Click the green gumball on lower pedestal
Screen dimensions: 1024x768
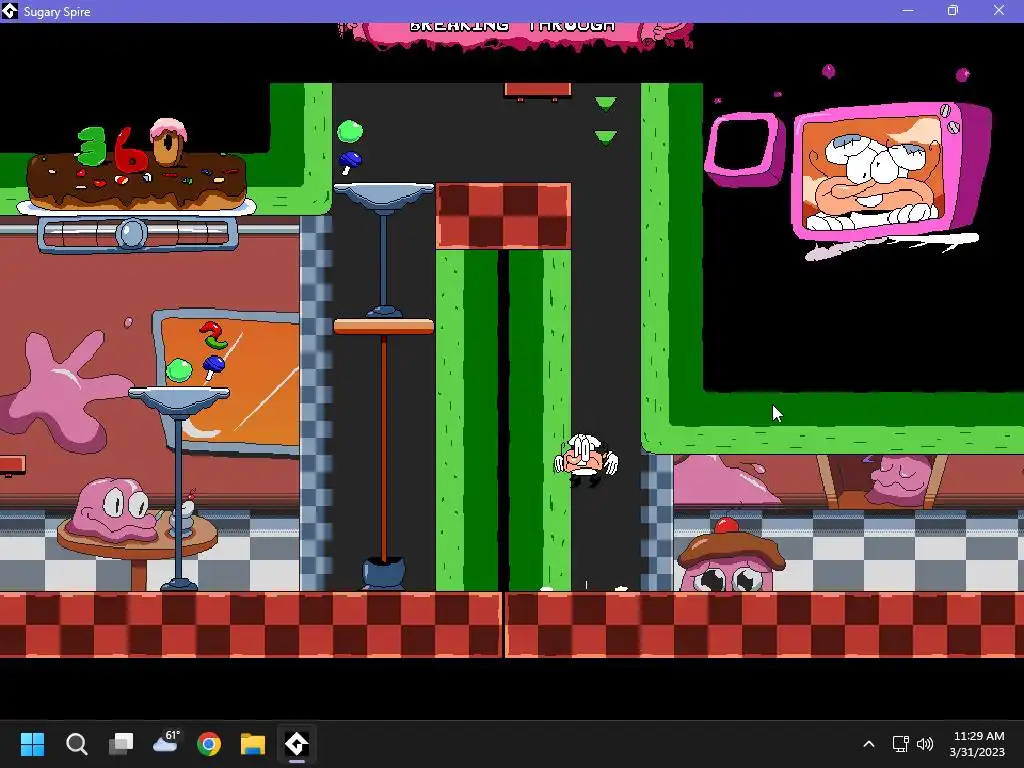[179, 370]
